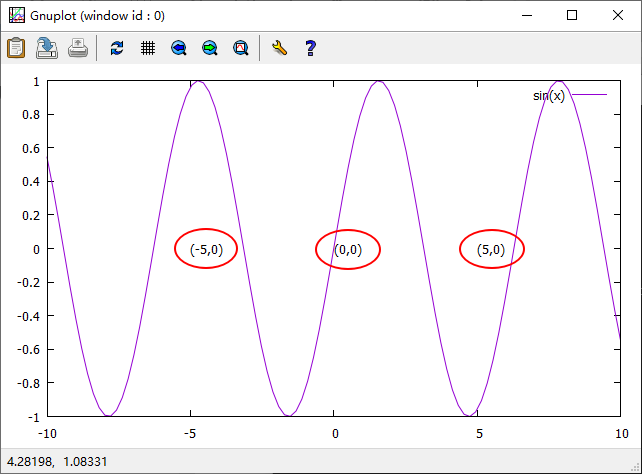Open help with the question mark
The width and height of the screenshot is (642, 474).
(x=310, y=48)
